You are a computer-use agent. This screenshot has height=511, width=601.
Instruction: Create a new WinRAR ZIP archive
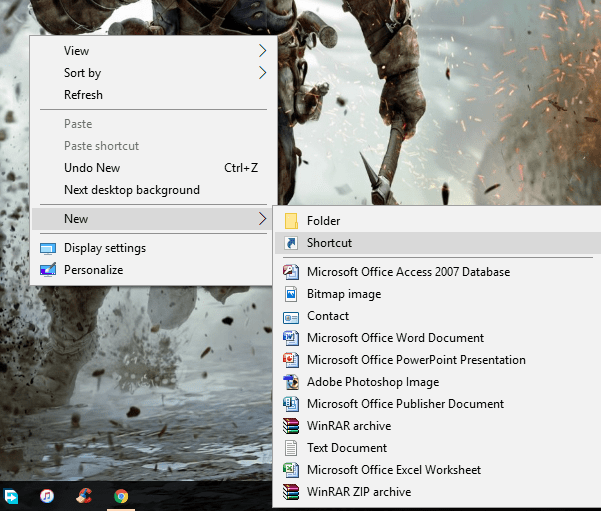[438, 492]
